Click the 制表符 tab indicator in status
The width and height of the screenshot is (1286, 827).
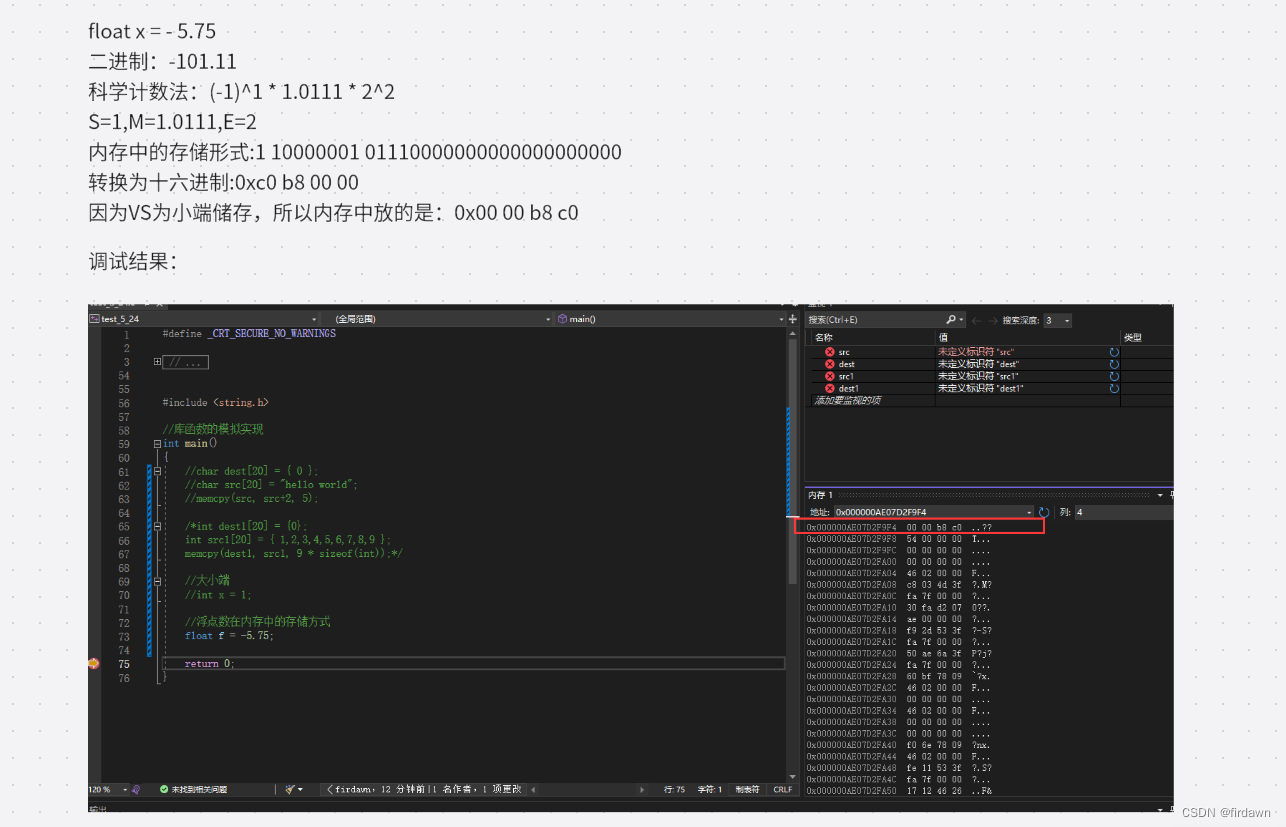coord(747,789)
